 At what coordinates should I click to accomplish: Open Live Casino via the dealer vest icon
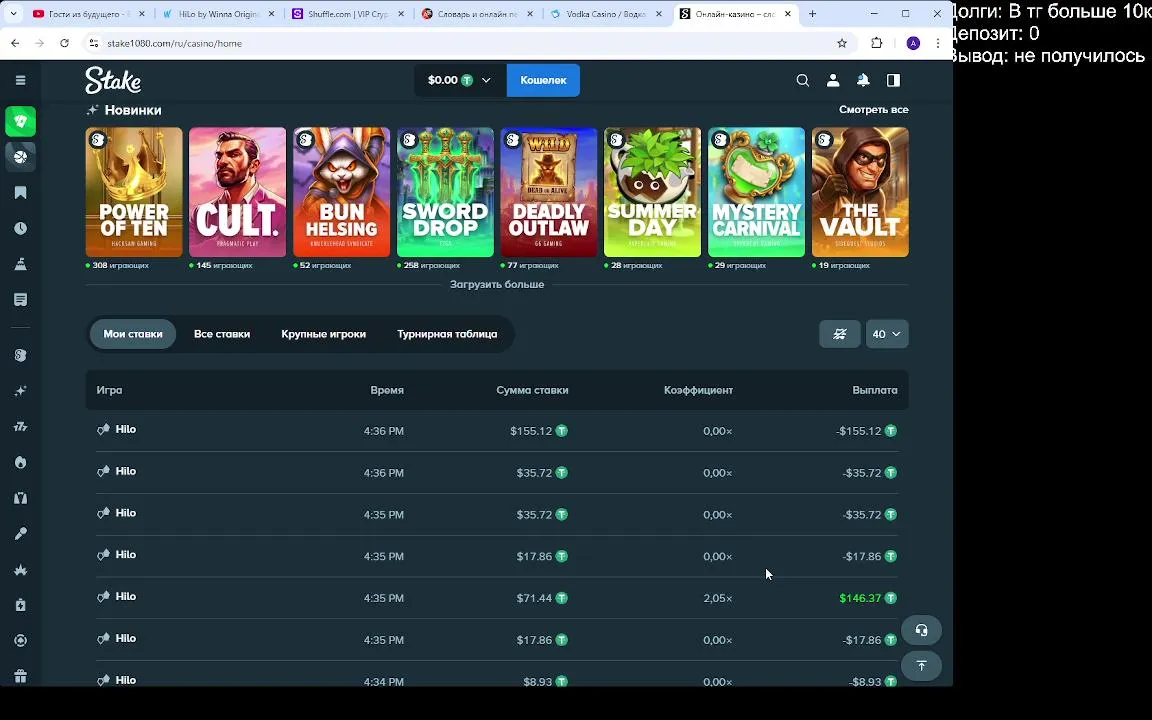(21, 498)
